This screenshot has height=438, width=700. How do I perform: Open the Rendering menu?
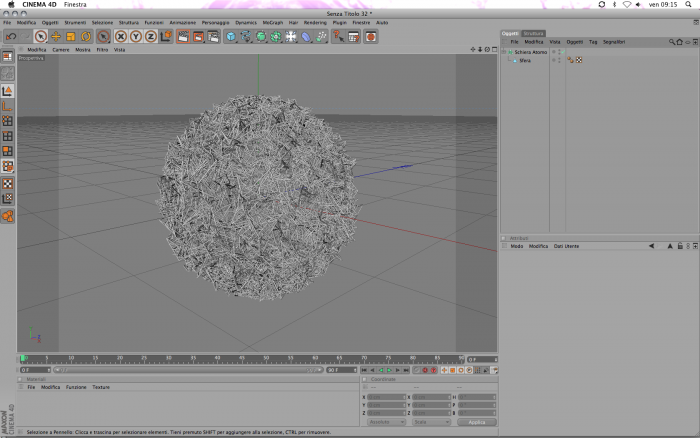(x=315, y=22)
